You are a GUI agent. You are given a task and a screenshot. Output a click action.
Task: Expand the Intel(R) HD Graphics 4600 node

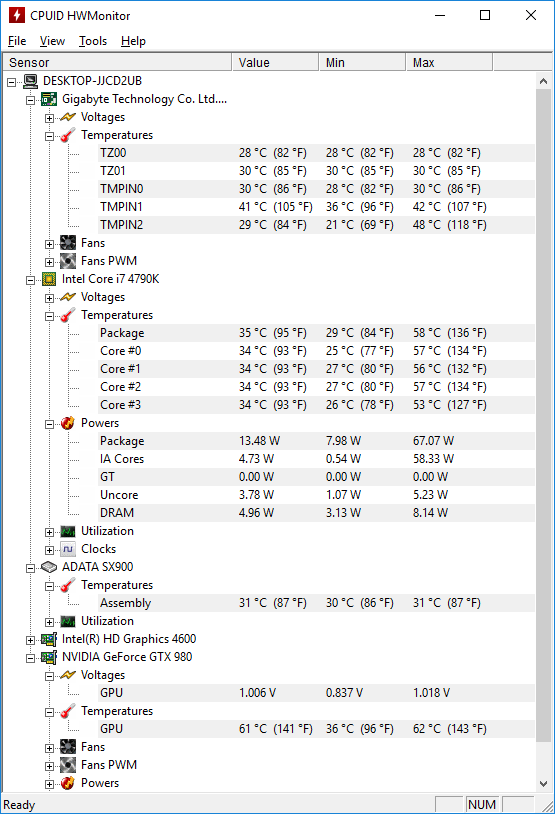tap(31, 640)
